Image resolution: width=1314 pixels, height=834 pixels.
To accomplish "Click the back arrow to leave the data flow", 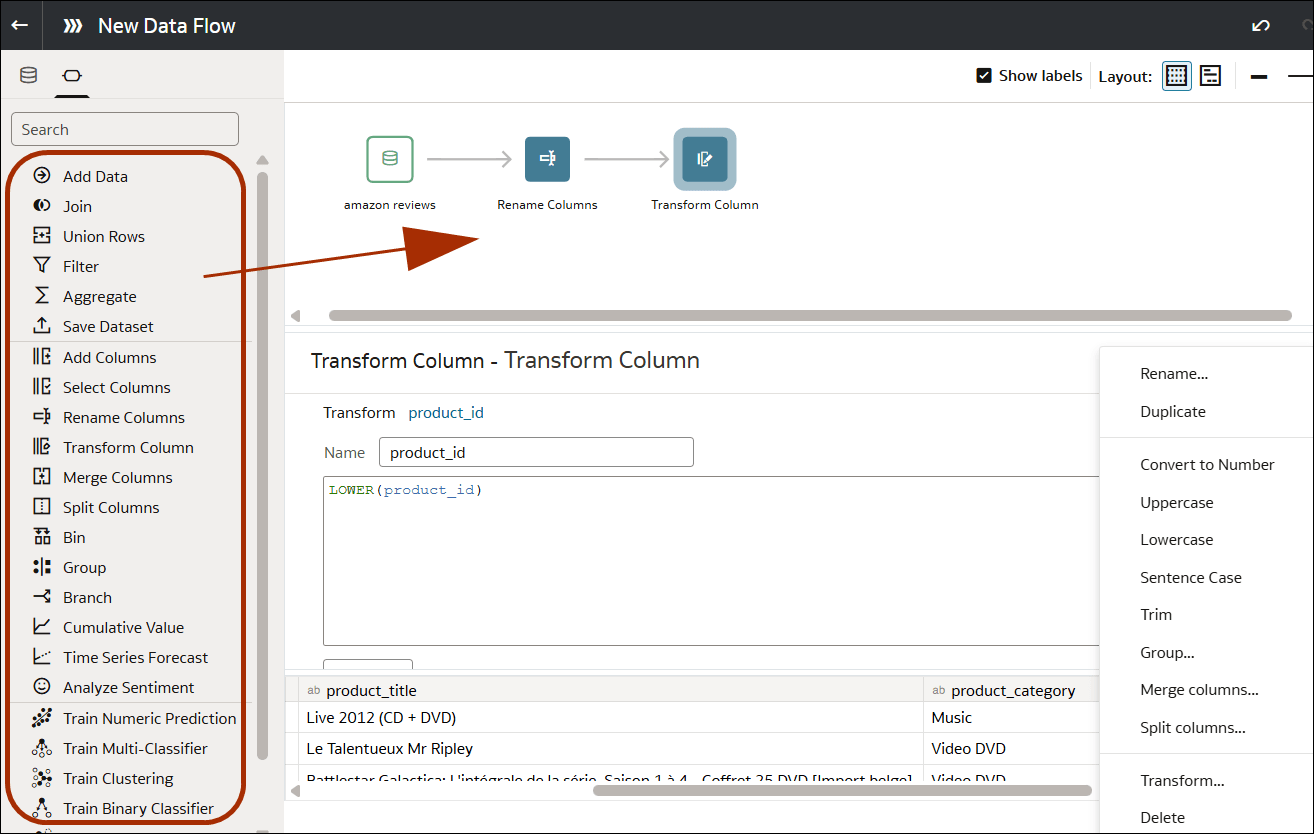I will pyautogui.click(x=20, y=25).
